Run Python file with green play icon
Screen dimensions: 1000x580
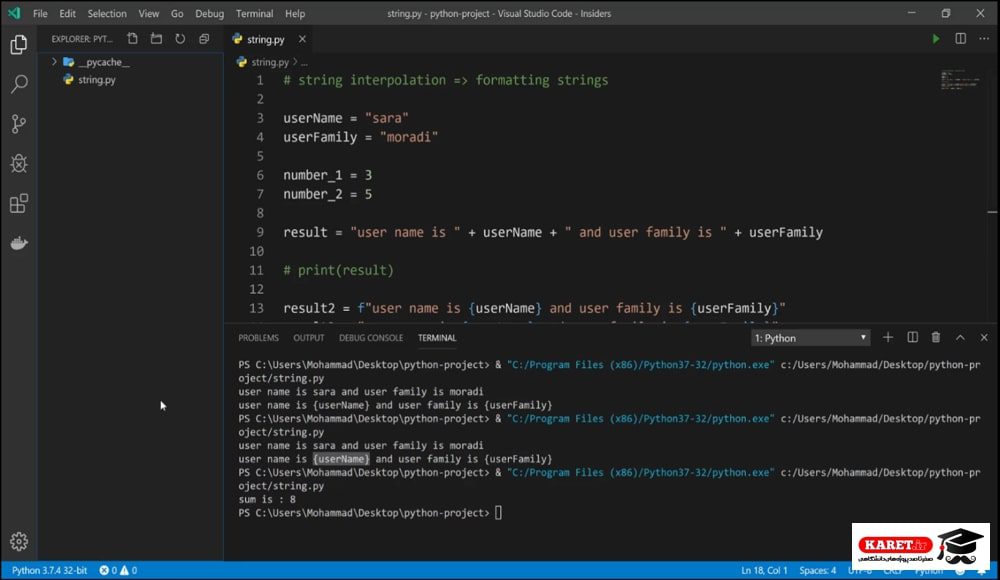936,39
